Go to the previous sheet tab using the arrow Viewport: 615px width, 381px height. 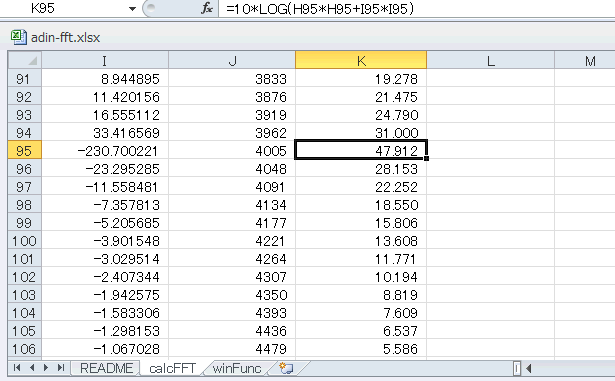(32, 368)
